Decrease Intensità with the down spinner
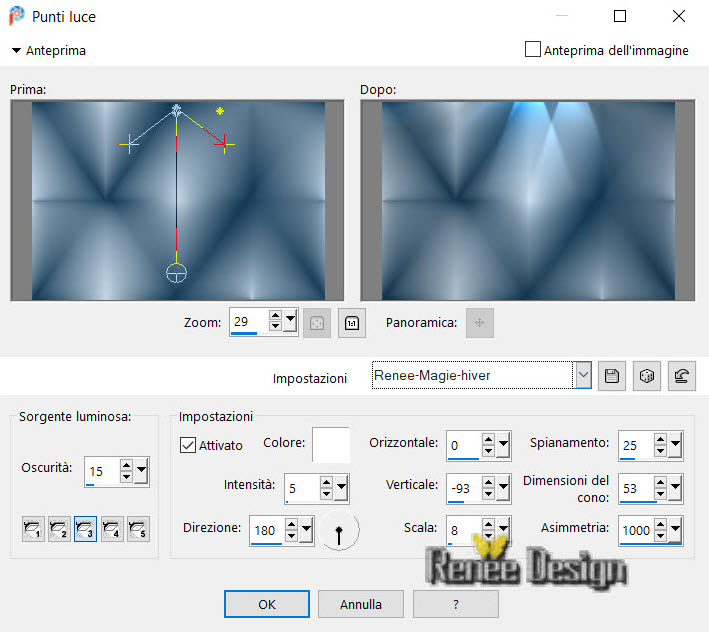Image resolution: width=709 pixels, height=632 pixels. (326, 494)
